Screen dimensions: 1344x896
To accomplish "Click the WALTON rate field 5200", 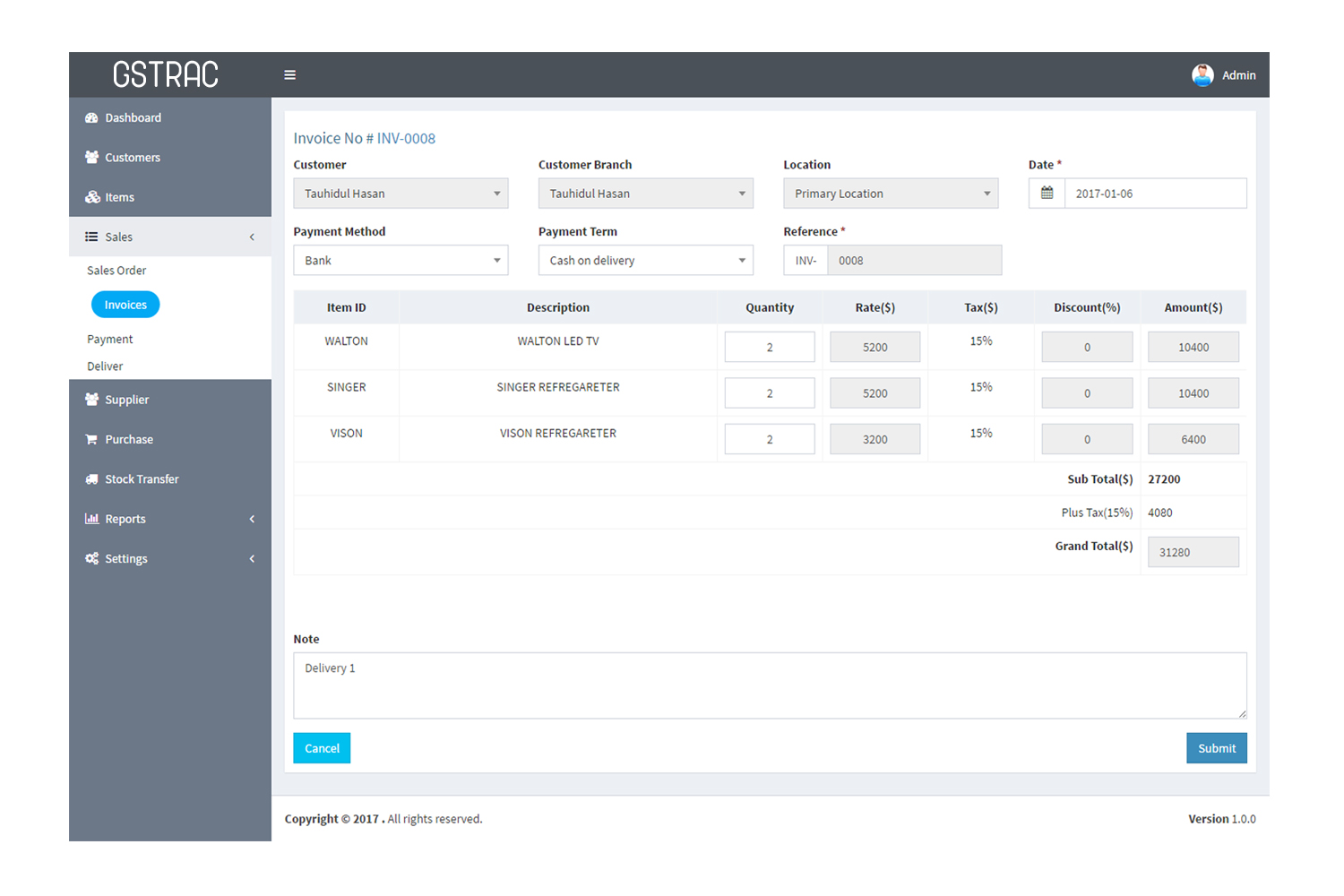I will point(875,347).
